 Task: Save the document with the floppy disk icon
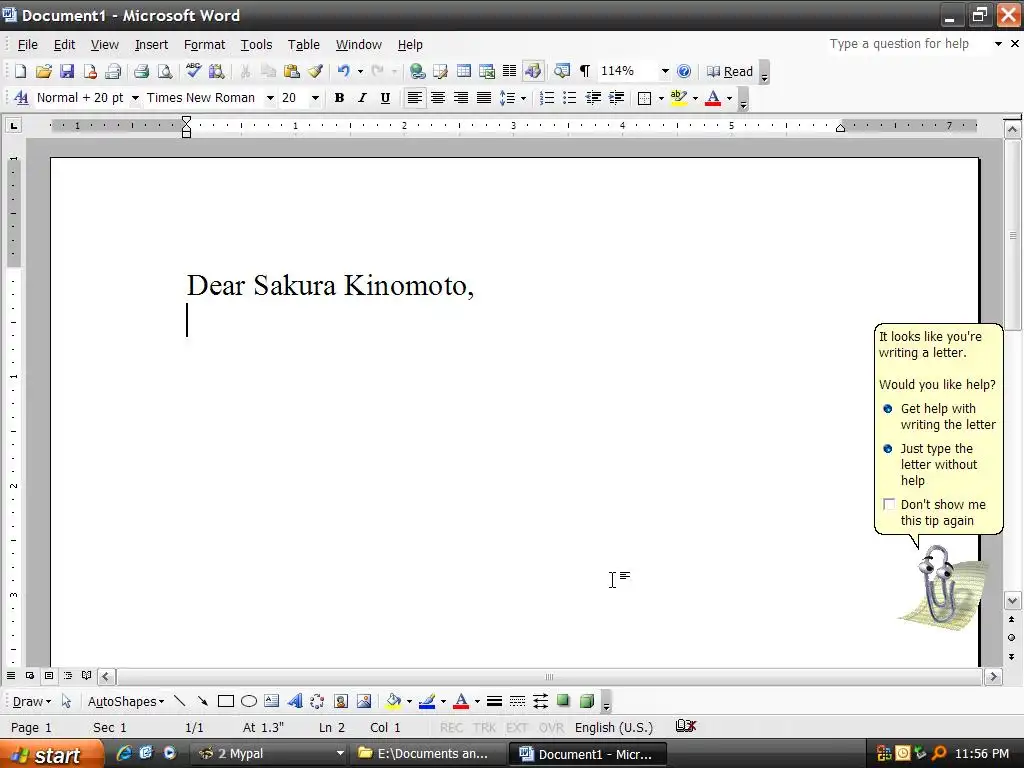click(67, 71)
